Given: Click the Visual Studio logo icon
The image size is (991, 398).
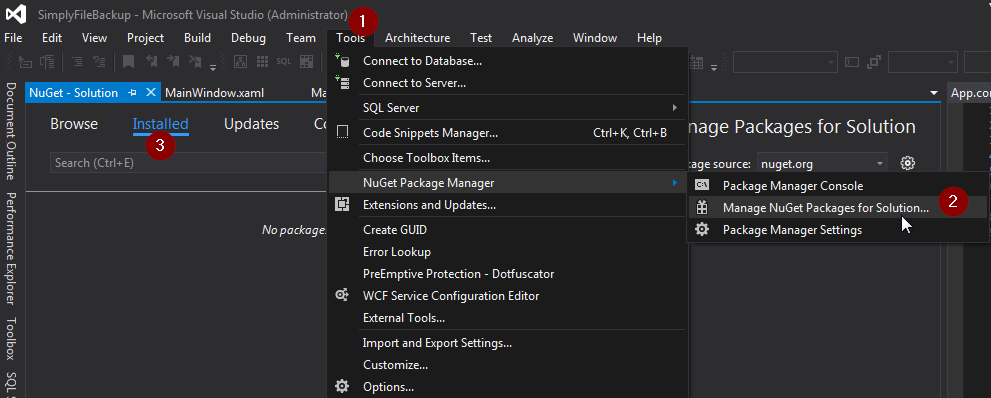Looking at the screenshot, I should point(16,13).
